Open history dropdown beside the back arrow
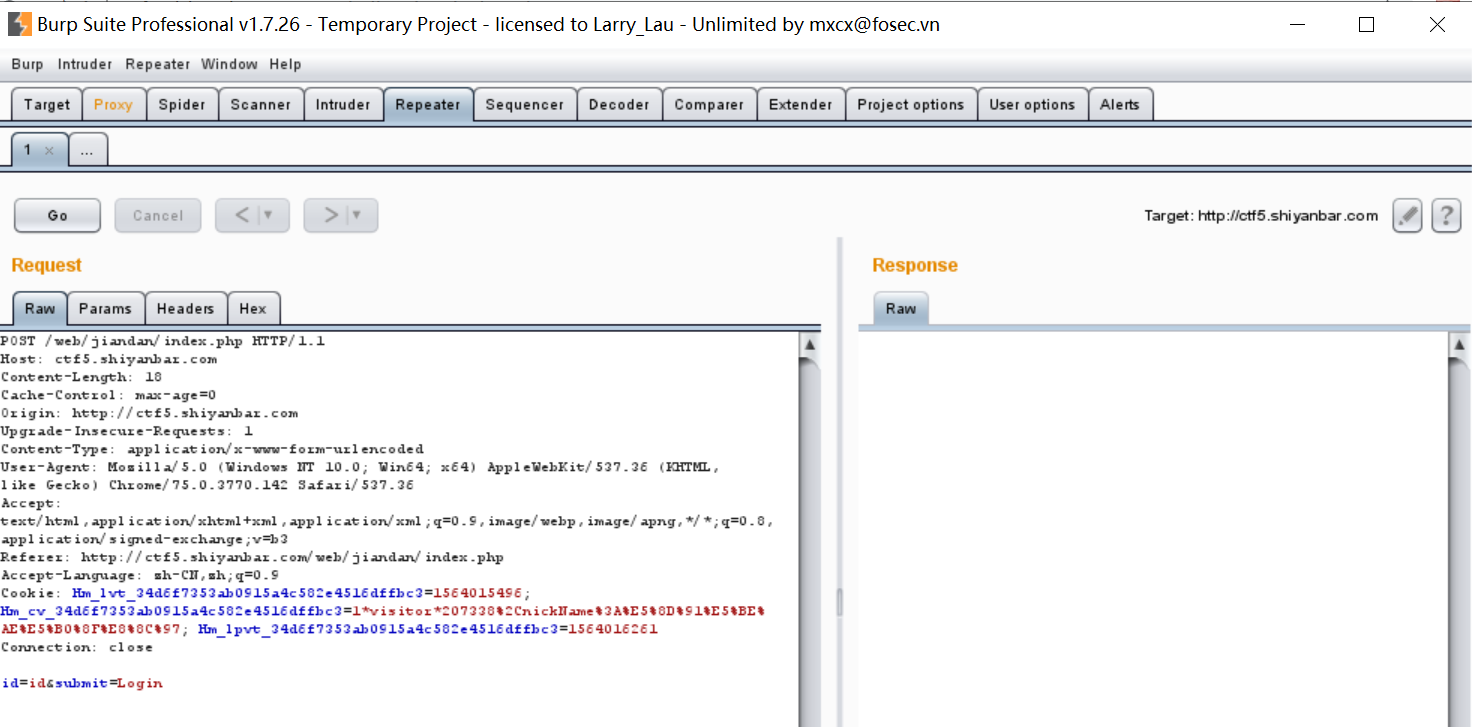Image resolution: width=1472 pixels, height=727 pixels. (268, 215)
